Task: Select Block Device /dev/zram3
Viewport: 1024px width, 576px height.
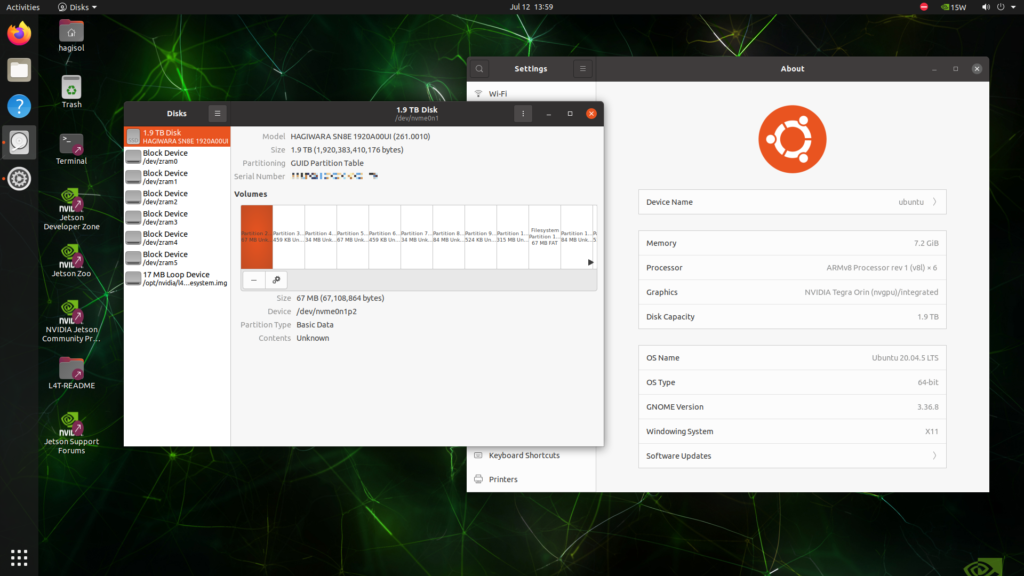Action: coord(177,217)
